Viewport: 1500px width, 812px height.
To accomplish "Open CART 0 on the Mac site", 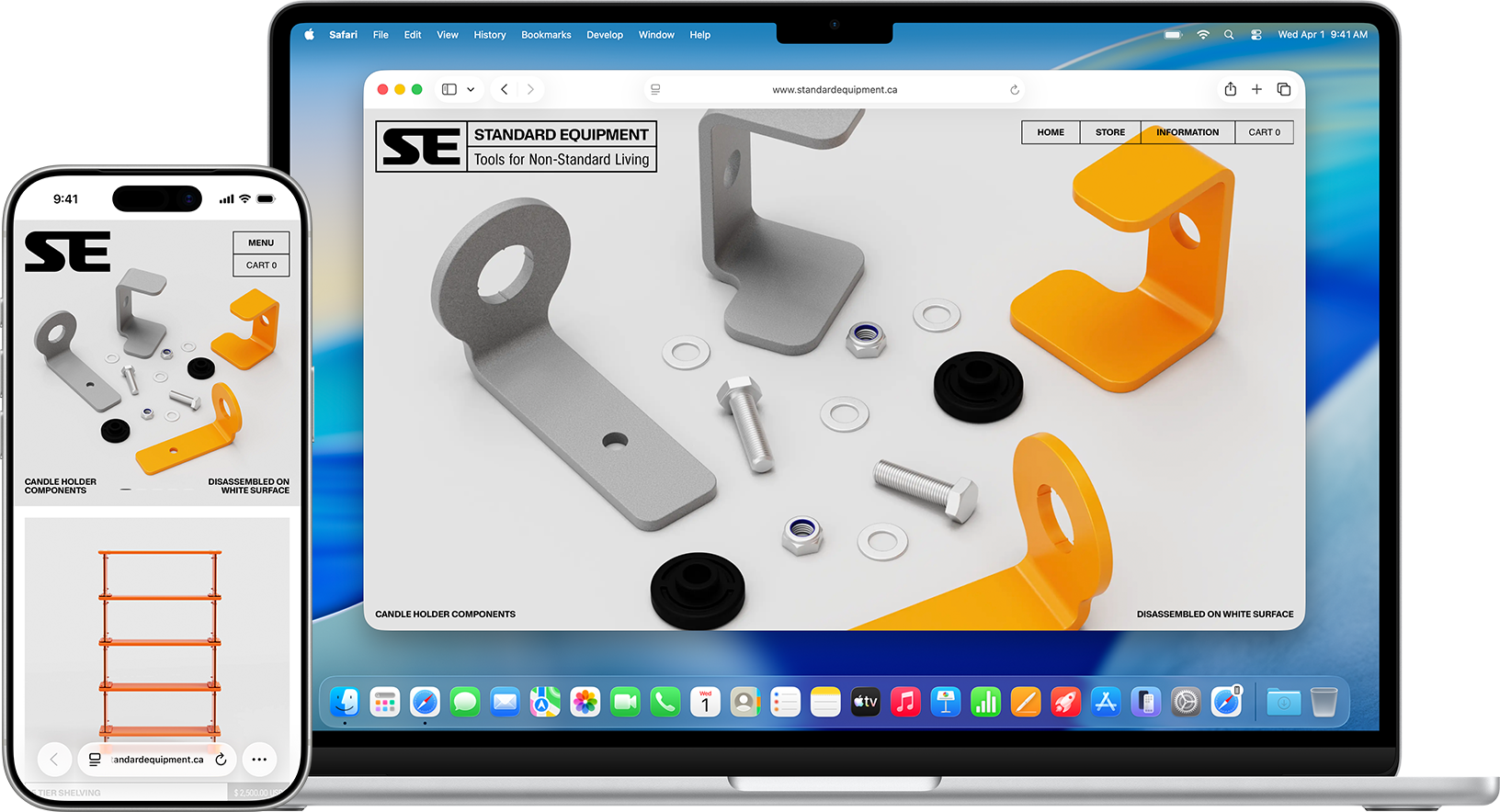I will click(1264, 132).
